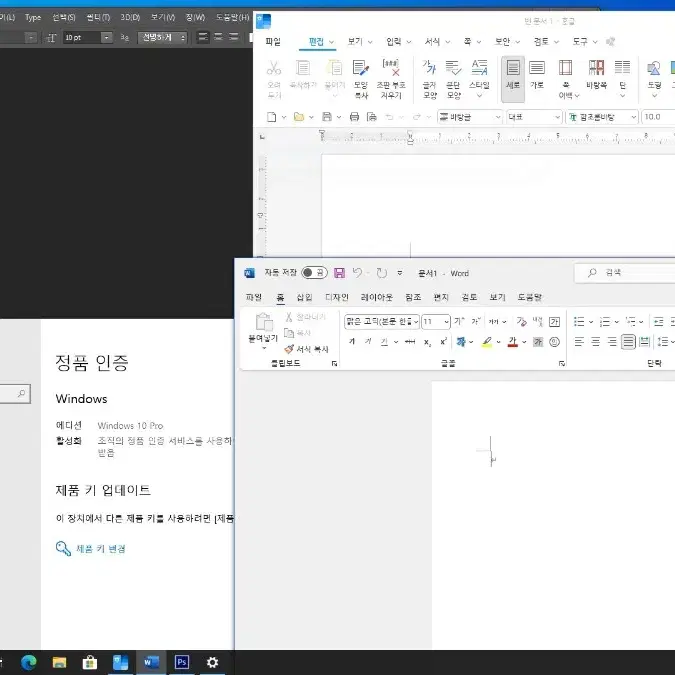Toggle Word character border button
This screenshot has width=675, height=675.
[554, 321]
